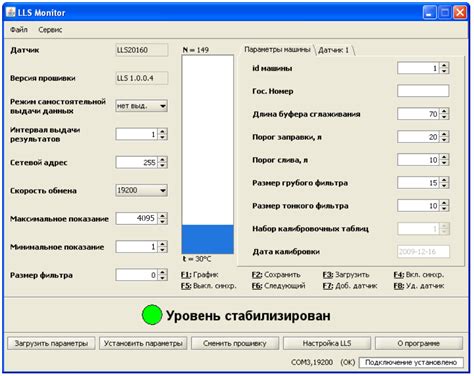The image size is (474, 376).
Task: Decrease the Длина буфера сглаживания value
Action: click(444, 117)
